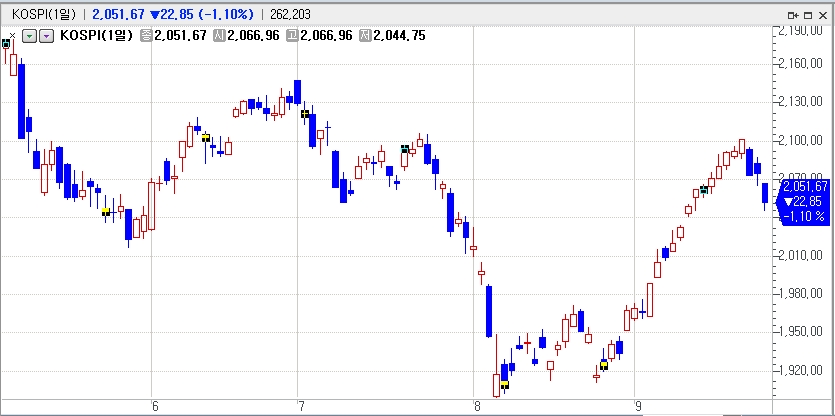Open the purple dropdown next to KOSPI legend
Viewport: 835px width, 416px height.
point(46,36)
